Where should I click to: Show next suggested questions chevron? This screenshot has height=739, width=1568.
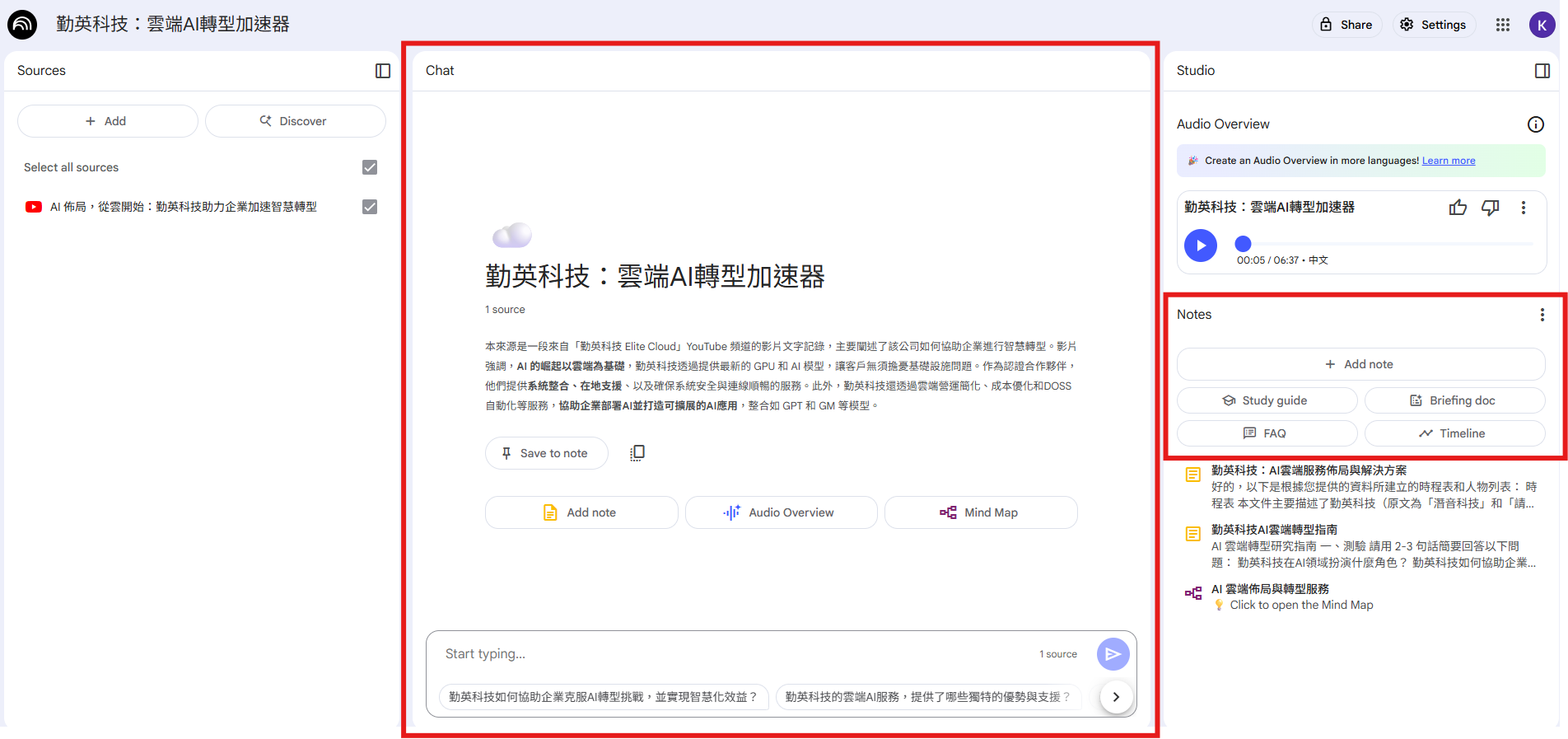1116,697
